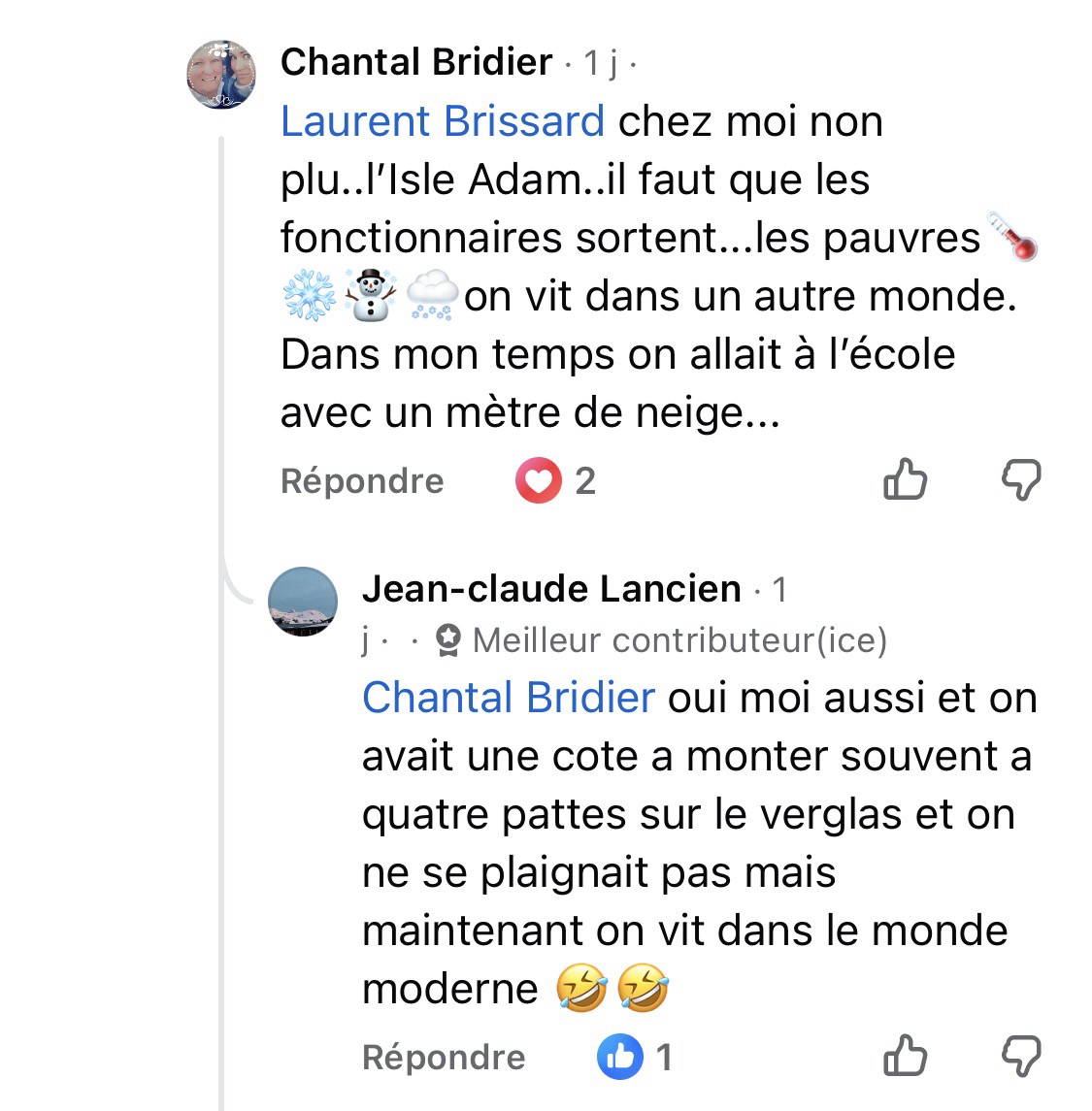Viewport: 1092px width, 1111px height.
Task: Click Chantal Bridier mention in Jean-claude's reply
Action: point(509,699)
